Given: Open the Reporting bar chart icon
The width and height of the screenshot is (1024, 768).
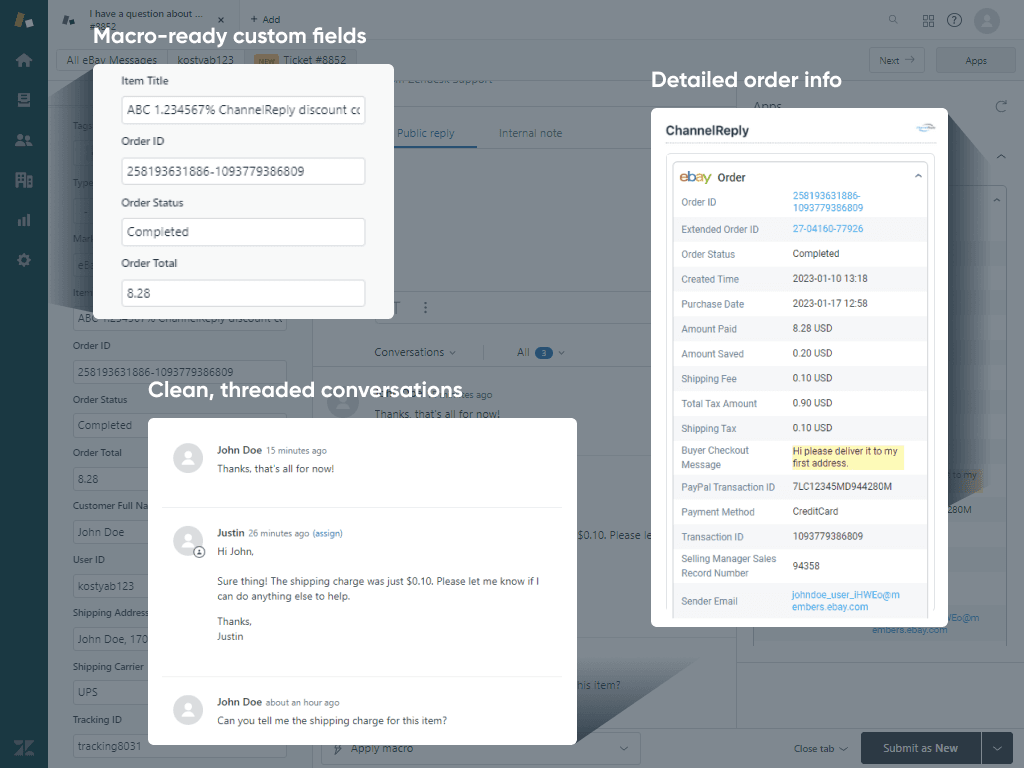Looking at the screenshot, I should pos(24,220).
